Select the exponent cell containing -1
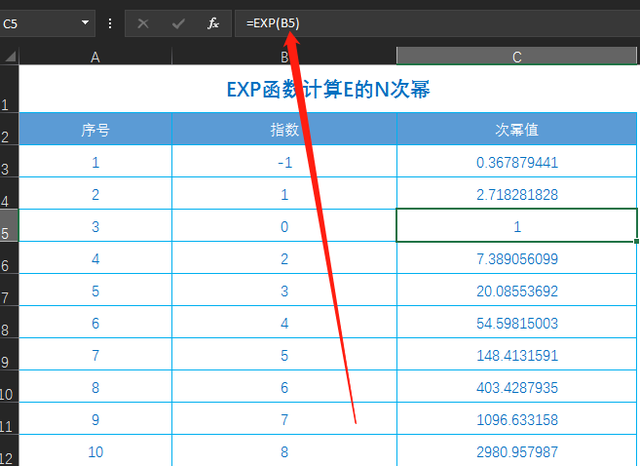 (x=284, y=162)
